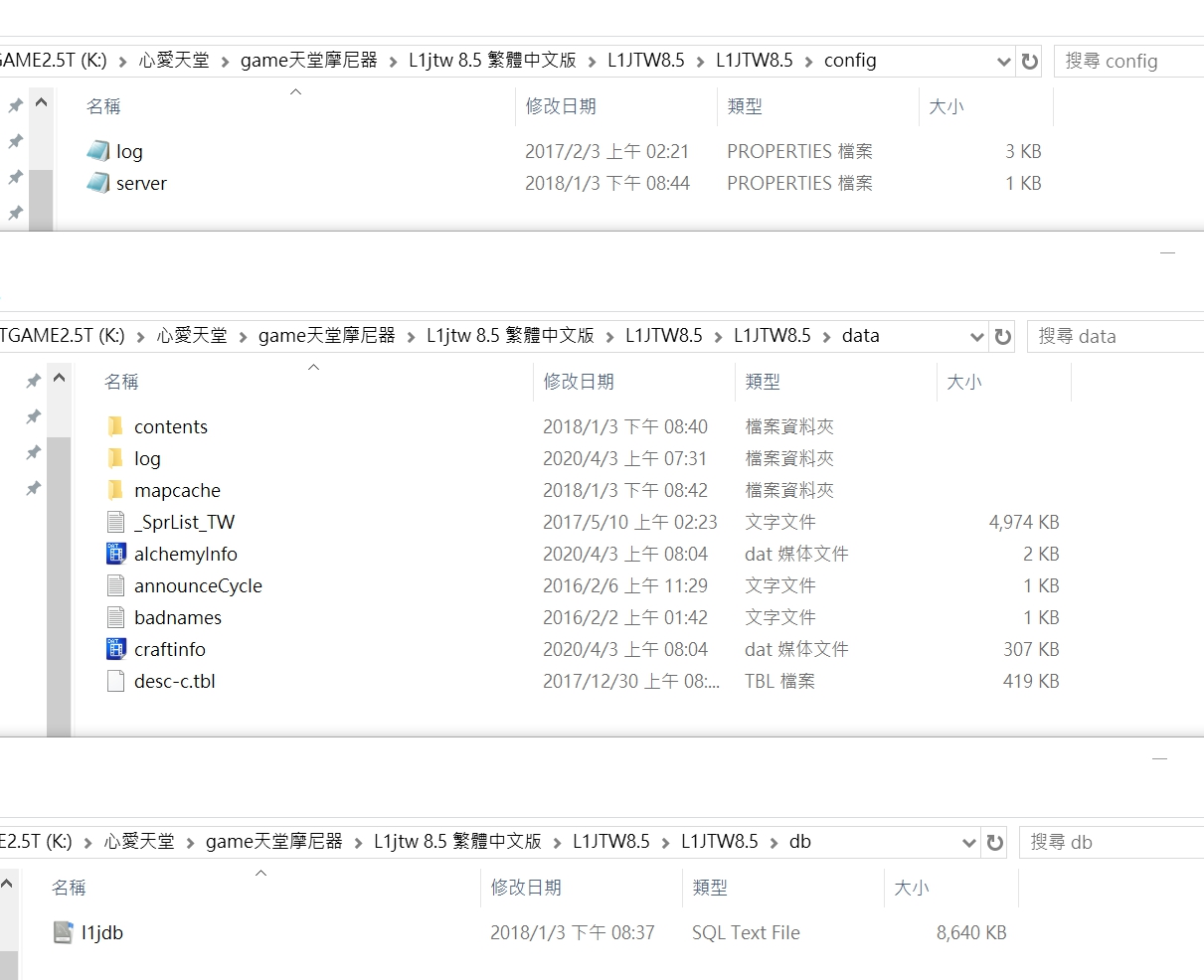This screenshot has height=980, width=1204.
Task: Select the mapcache folder name
Action: [177, 491]
